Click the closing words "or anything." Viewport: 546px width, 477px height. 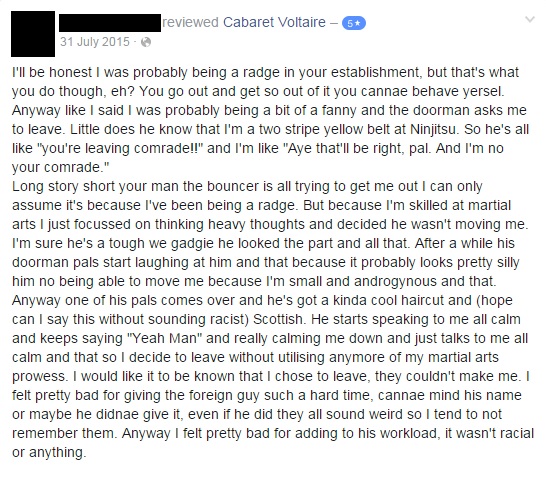(49, 453)
